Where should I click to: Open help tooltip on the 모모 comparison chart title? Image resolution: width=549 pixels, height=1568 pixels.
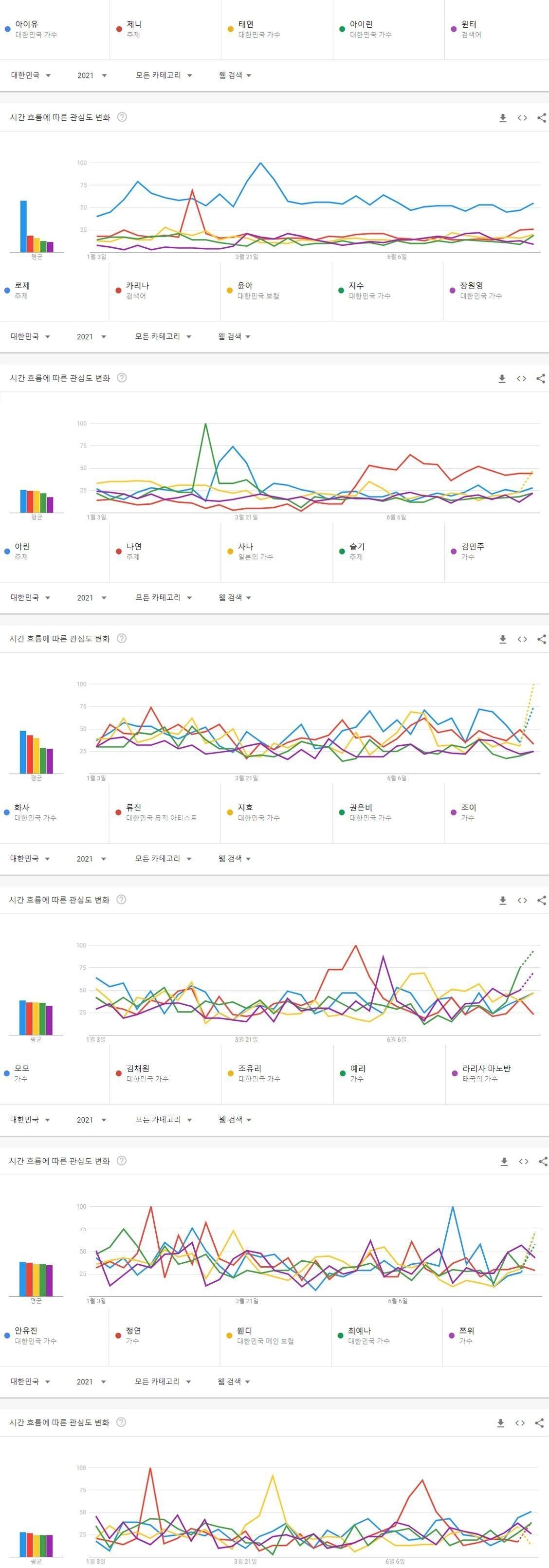[121, 1160]
